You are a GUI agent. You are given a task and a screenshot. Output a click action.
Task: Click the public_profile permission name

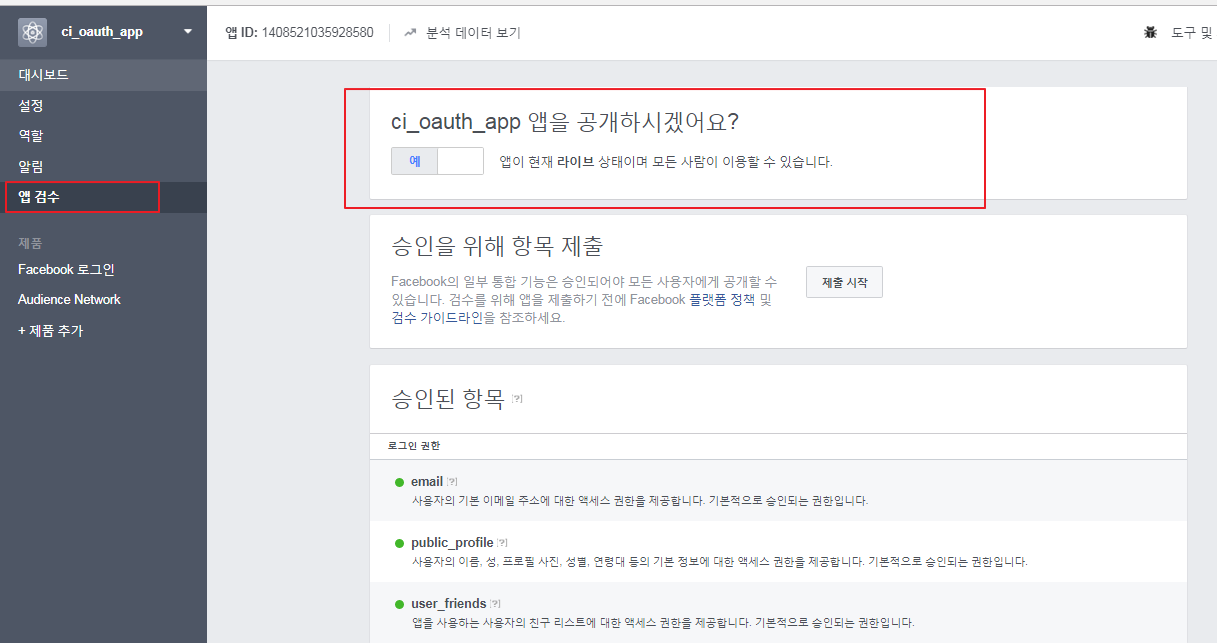point(452,543)
